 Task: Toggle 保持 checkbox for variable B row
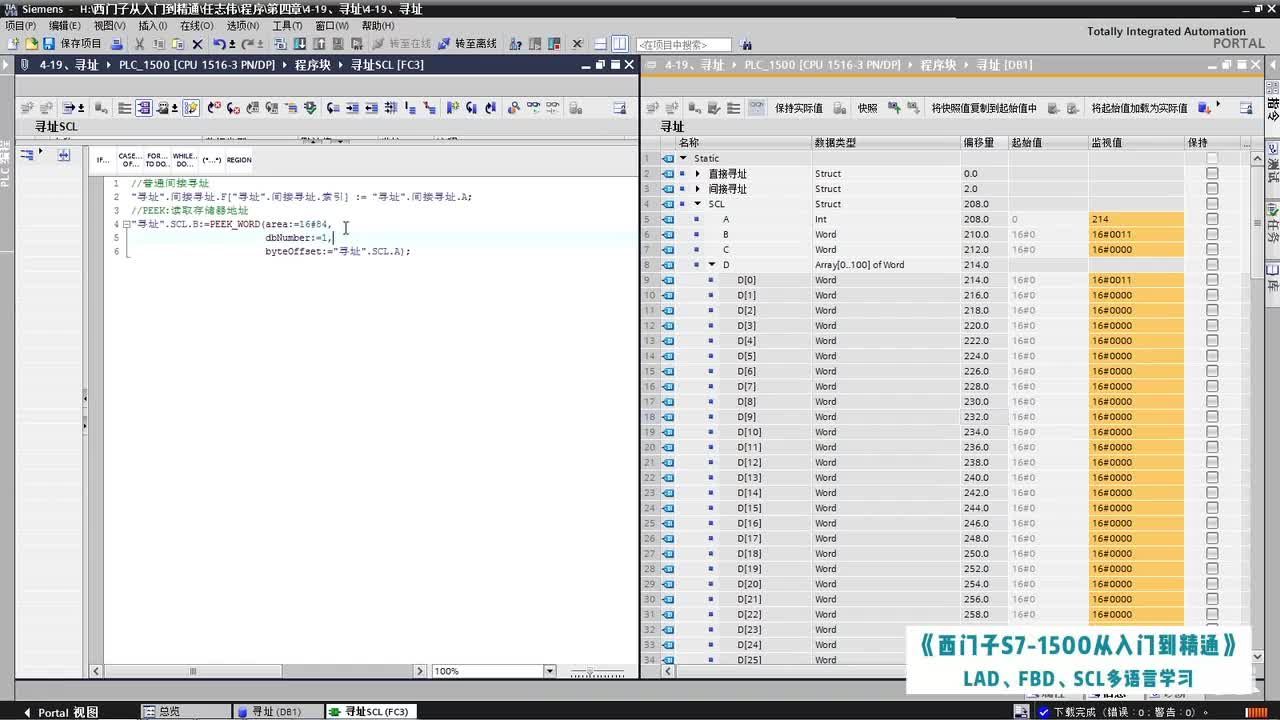(x=1212, y=234)
